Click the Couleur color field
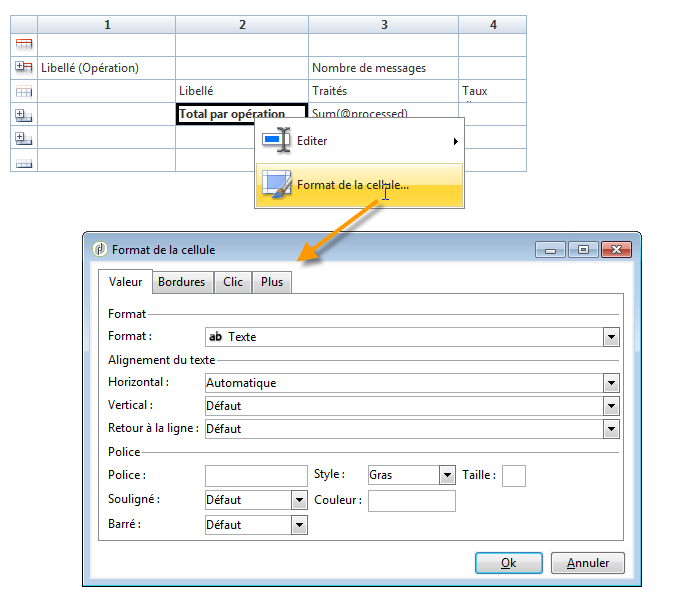The image size is (677, 608). [412, 501]
